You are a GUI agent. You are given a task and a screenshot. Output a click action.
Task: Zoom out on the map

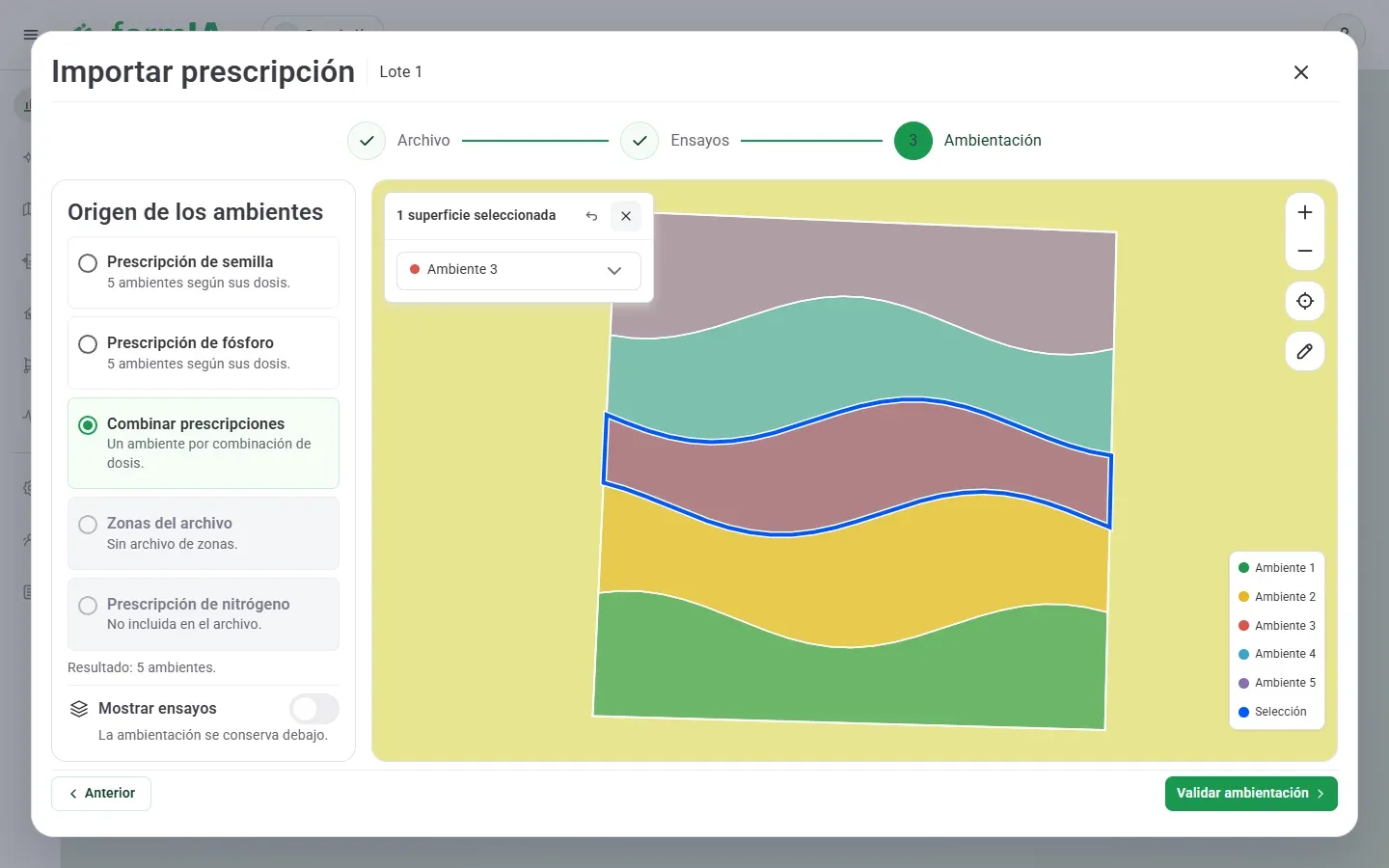[x=1304, y=251]
